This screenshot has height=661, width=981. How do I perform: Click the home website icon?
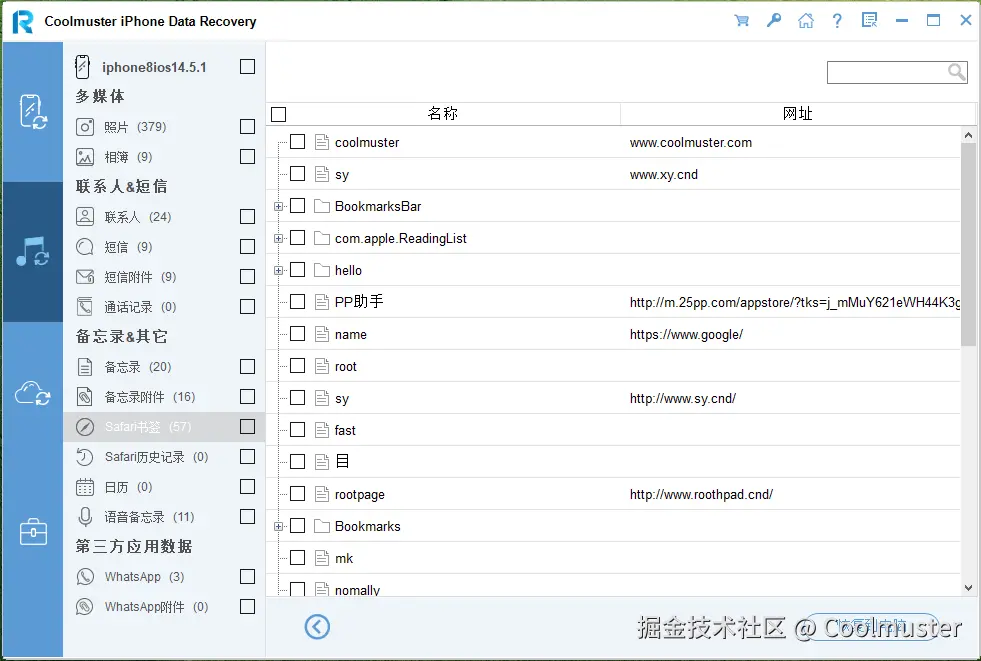click(x=806, y=20)
